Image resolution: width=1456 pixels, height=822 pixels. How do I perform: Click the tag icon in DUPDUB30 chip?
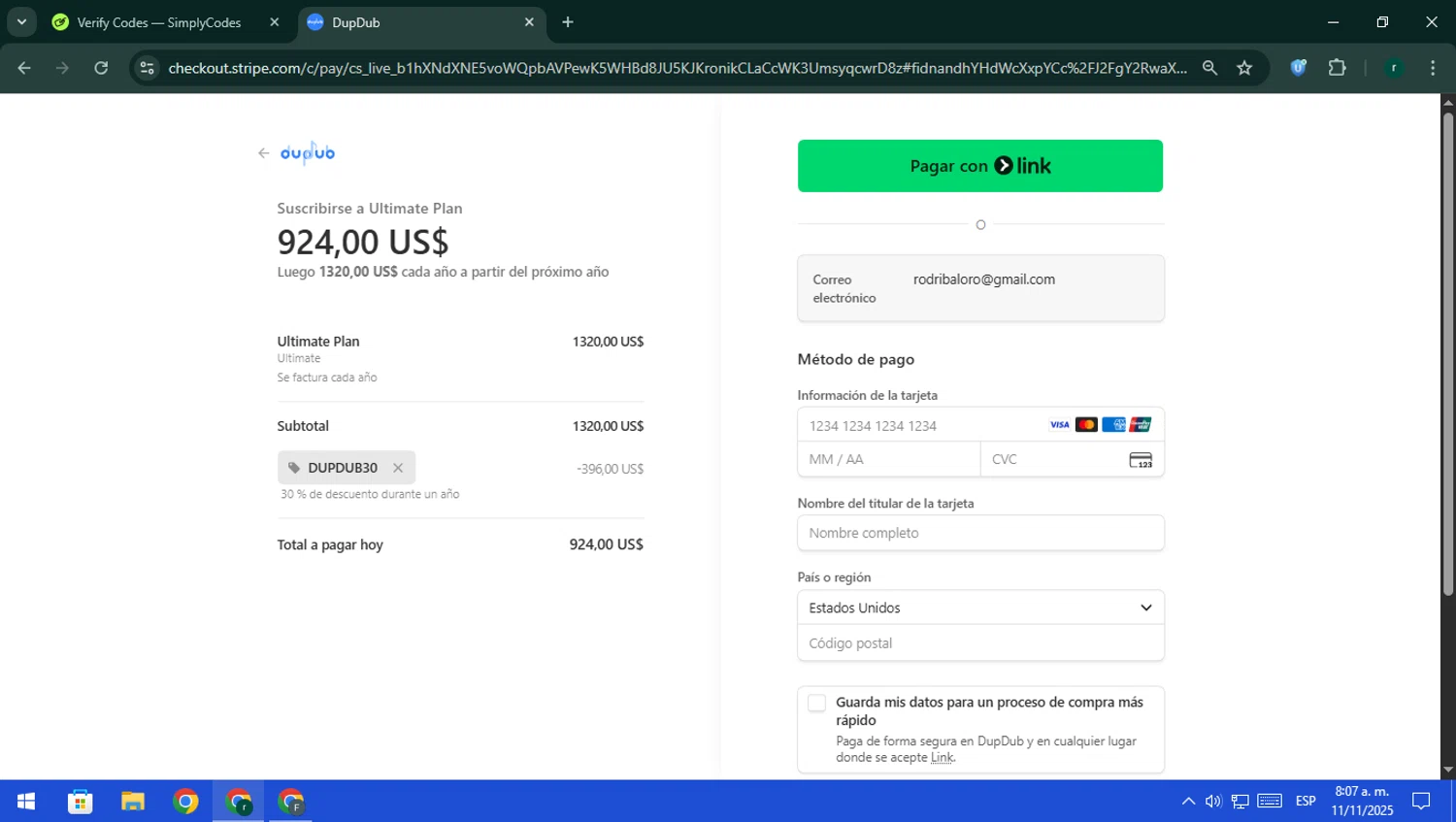(x=294, y=468)
